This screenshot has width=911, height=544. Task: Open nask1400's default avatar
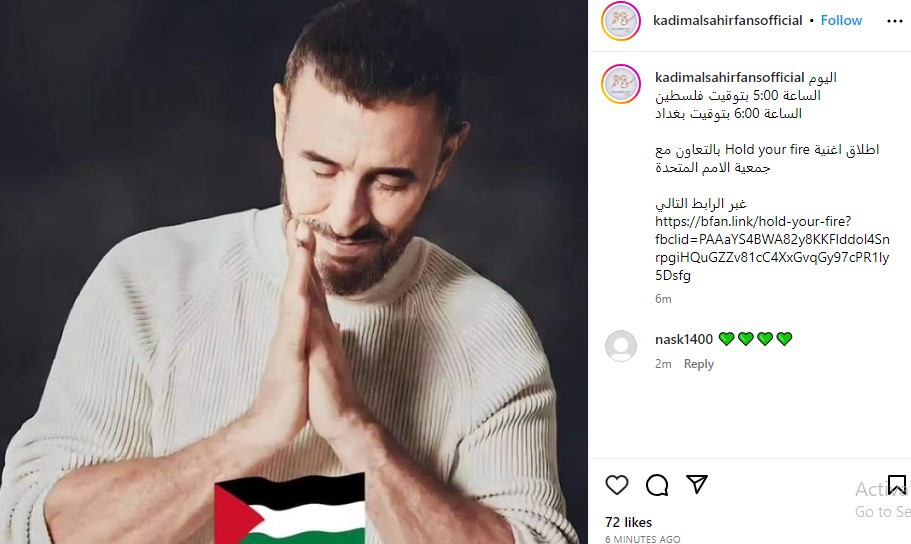(x=621, y=346)
